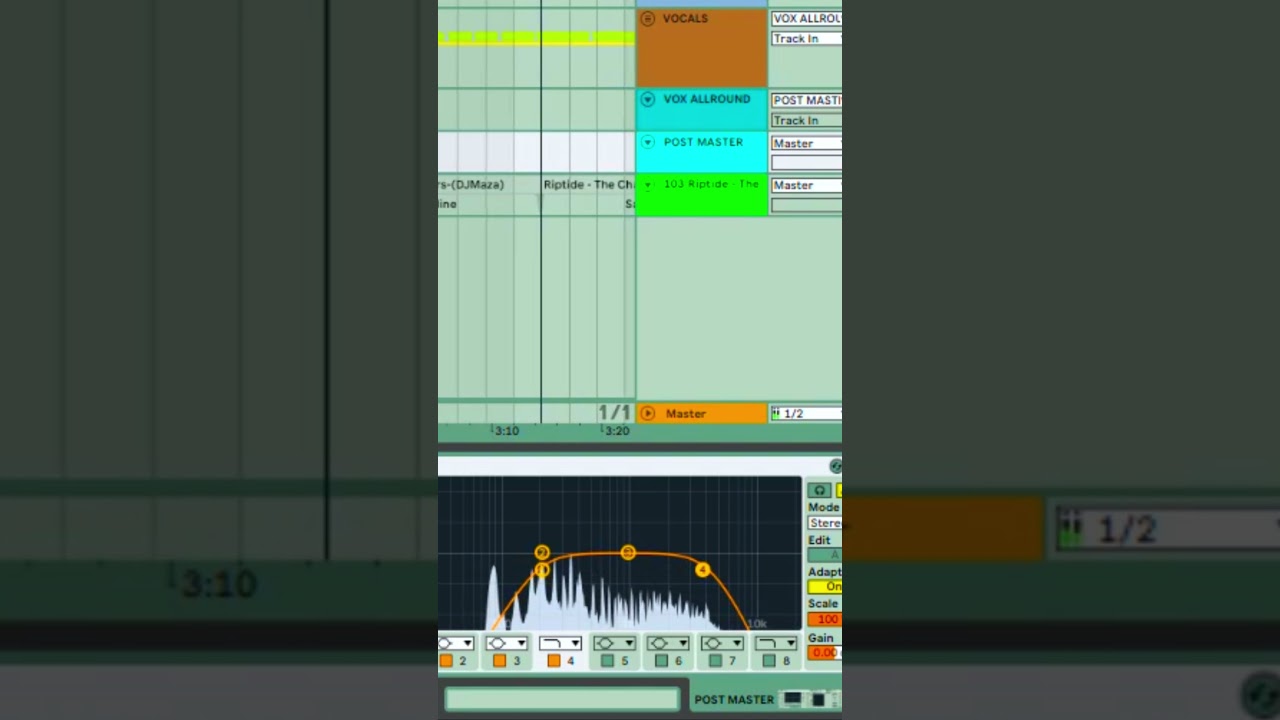This screenshot has height=720, width=1280.
Task: Select EQ filter point 3
Action: point(627,552)
